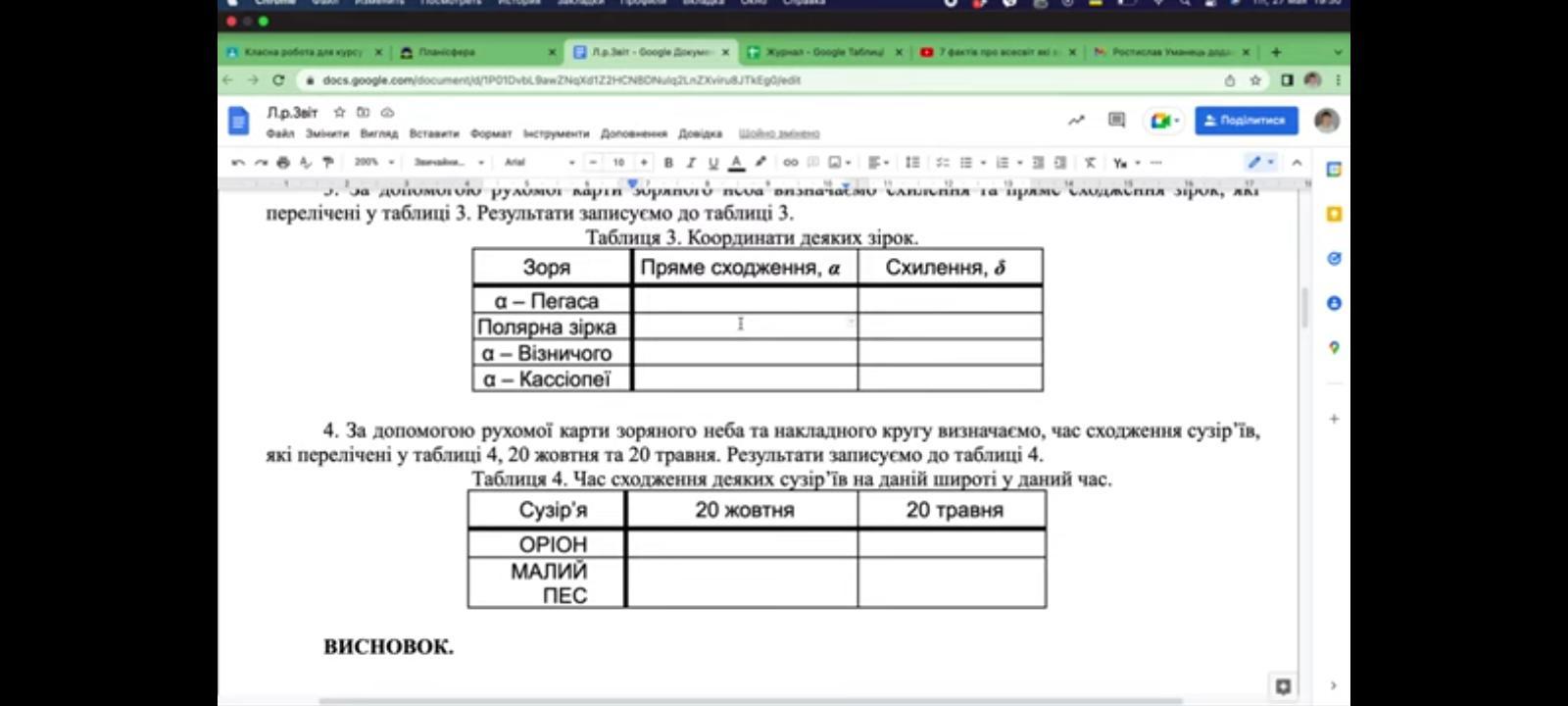Open Google Tasks in side panel
The height and width of the screenshot is (706, 1568).
click(1334, 259)
